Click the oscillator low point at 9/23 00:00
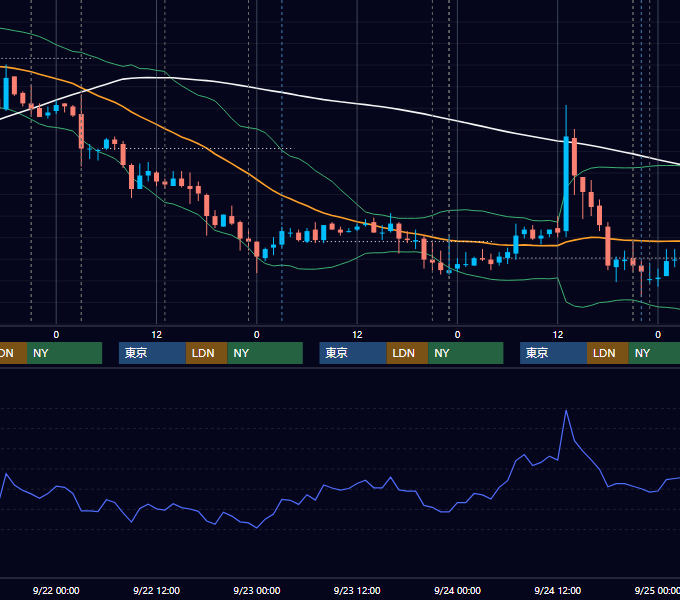Viewport: 680px width, 600px height. [x=257, y=527]
